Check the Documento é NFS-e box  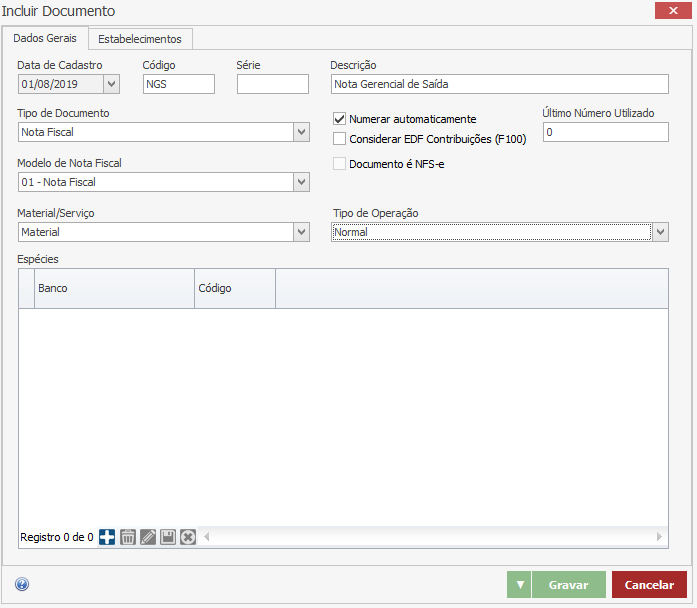tap(340, 164)
